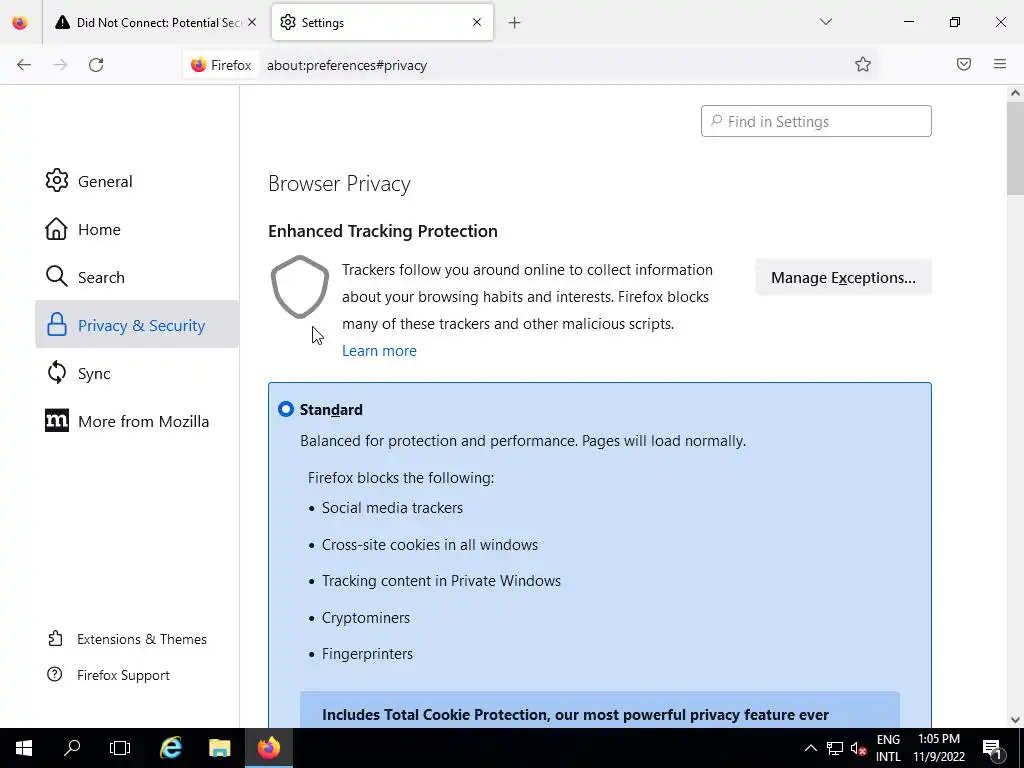Launch Internet Explorer from the taskbar
Screen dimensions: 1024x768
coord(170,748)
